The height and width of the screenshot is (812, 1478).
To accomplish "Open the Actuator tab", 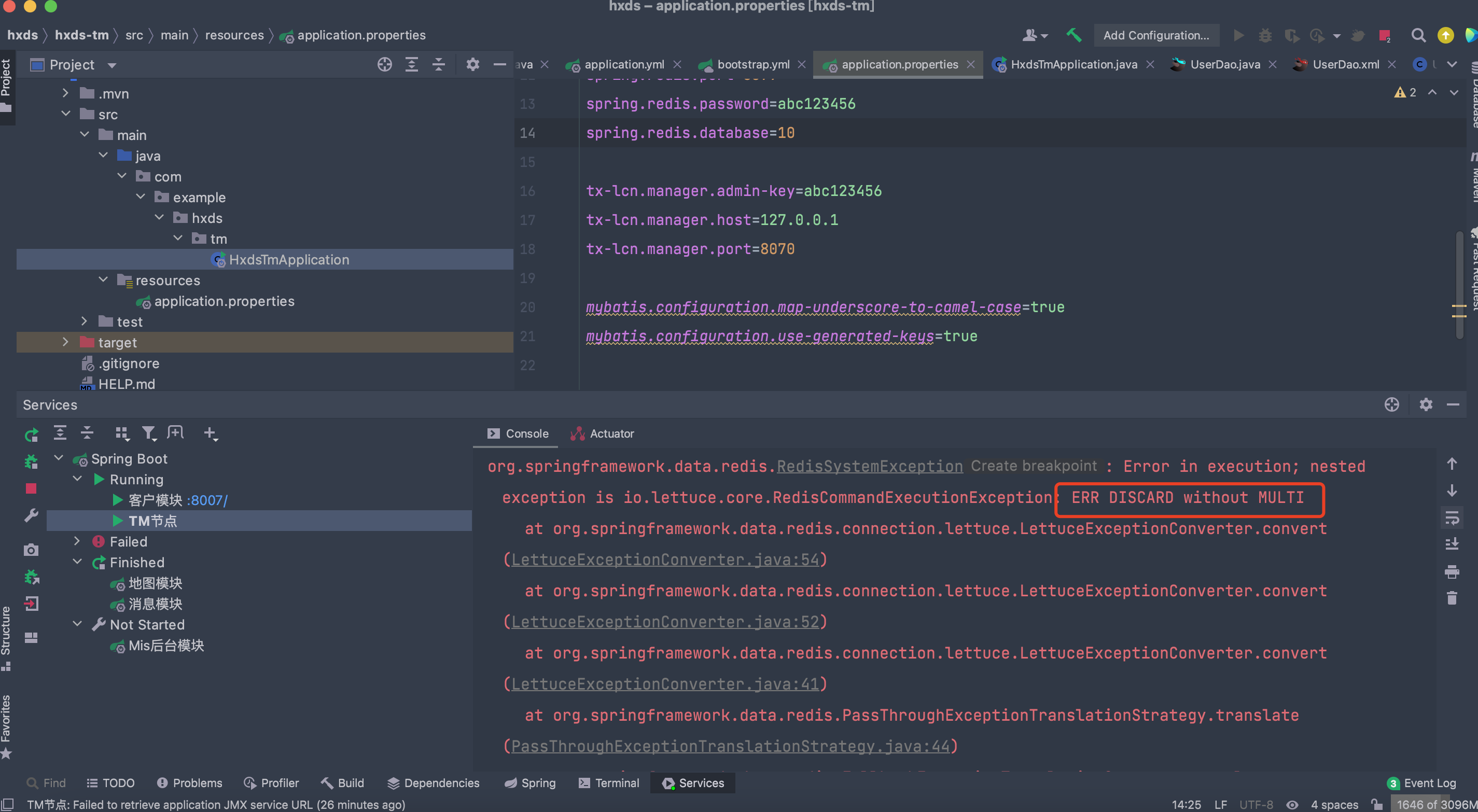I will [x=603, y=433].
